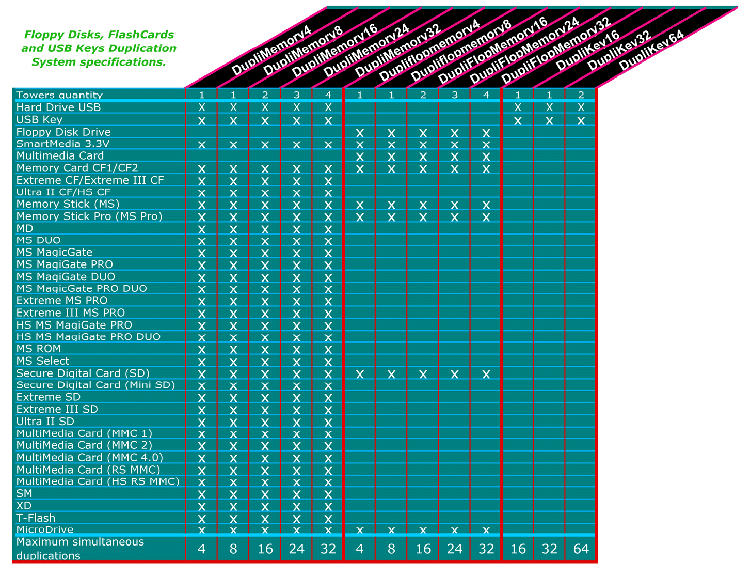Click the 'Extreme III SD' row label
Screen dimensions: 750x575
pos(57,409)
